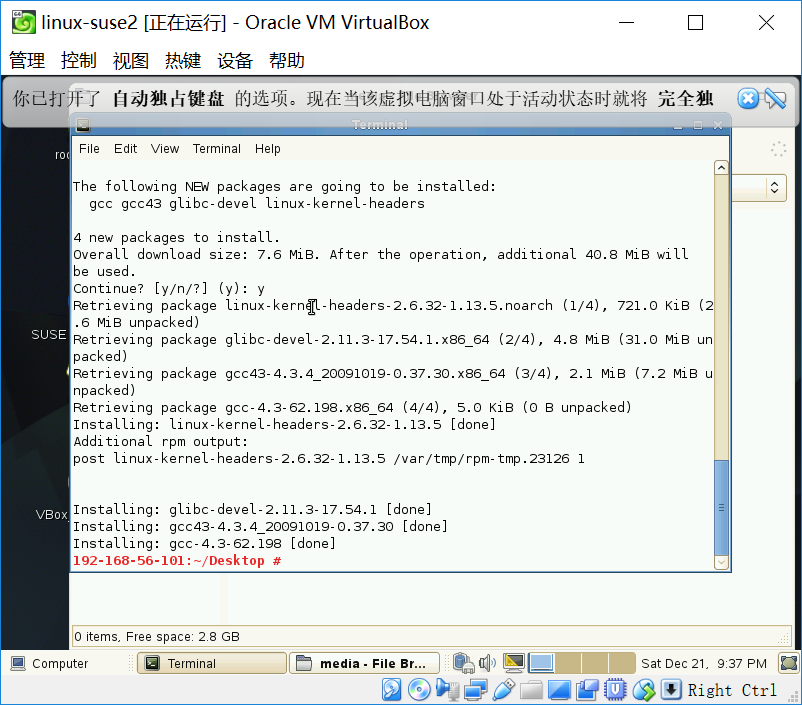Image resolution: width=802 pixels, height=705 pixels.
Task: Open the Computer main menu button
Action: pos(49,664)
